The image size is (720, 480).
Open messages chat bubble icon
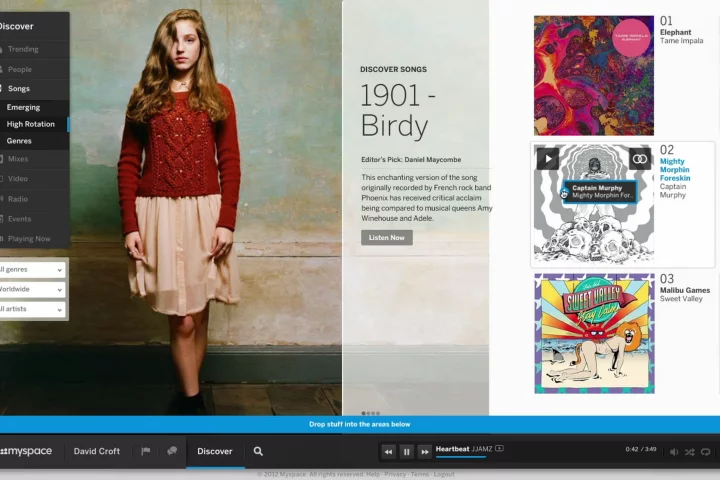pyautogui.click(x=172, y=451)
